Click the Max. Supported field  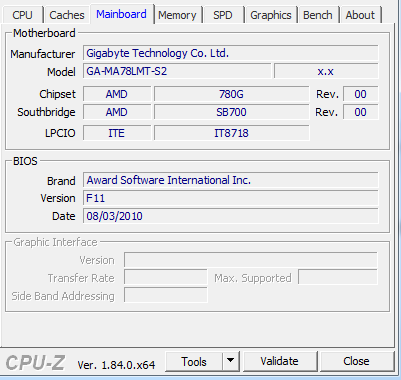click(338, 277)
